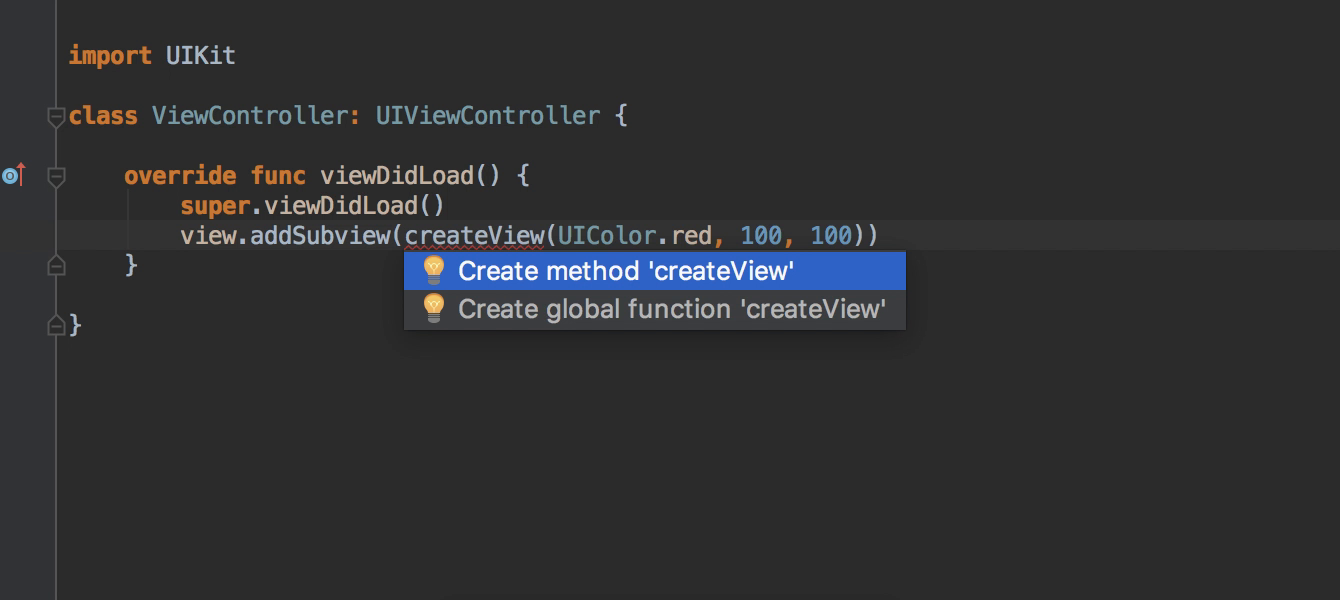Screen dimensions: 1340x600
Task: Click the viewDidLoad function name in declaration
Action: coord(396,176)
